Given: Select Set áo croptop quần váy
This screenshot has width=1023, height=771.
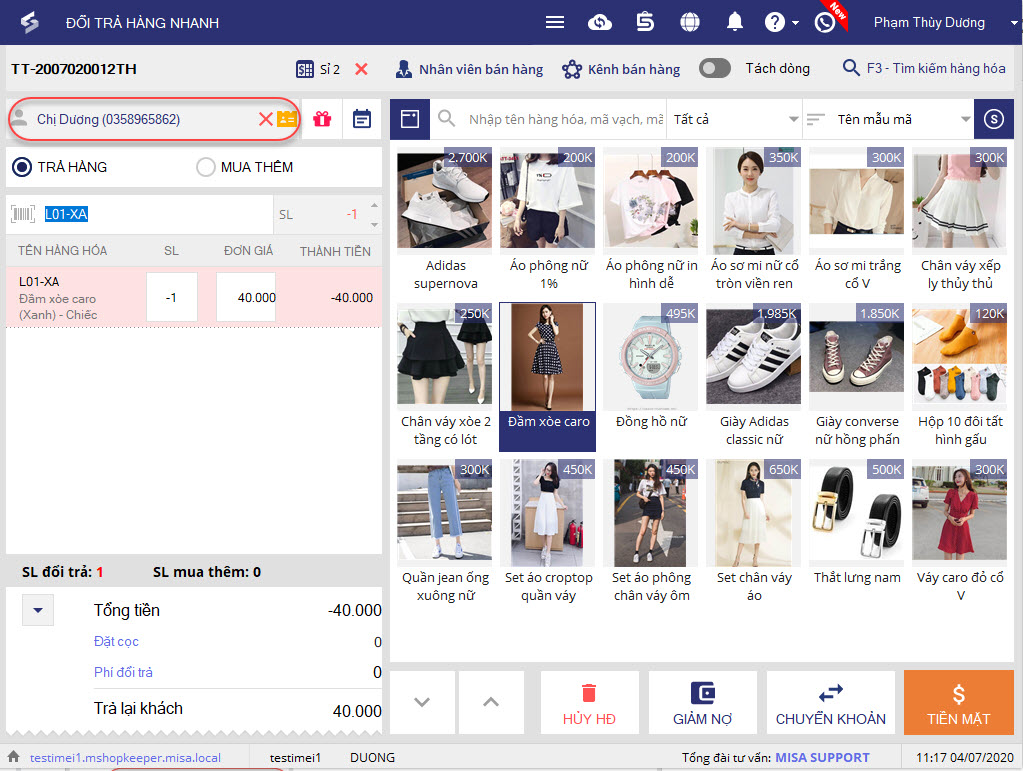Looking at the screenshot, I should [548, 533].
